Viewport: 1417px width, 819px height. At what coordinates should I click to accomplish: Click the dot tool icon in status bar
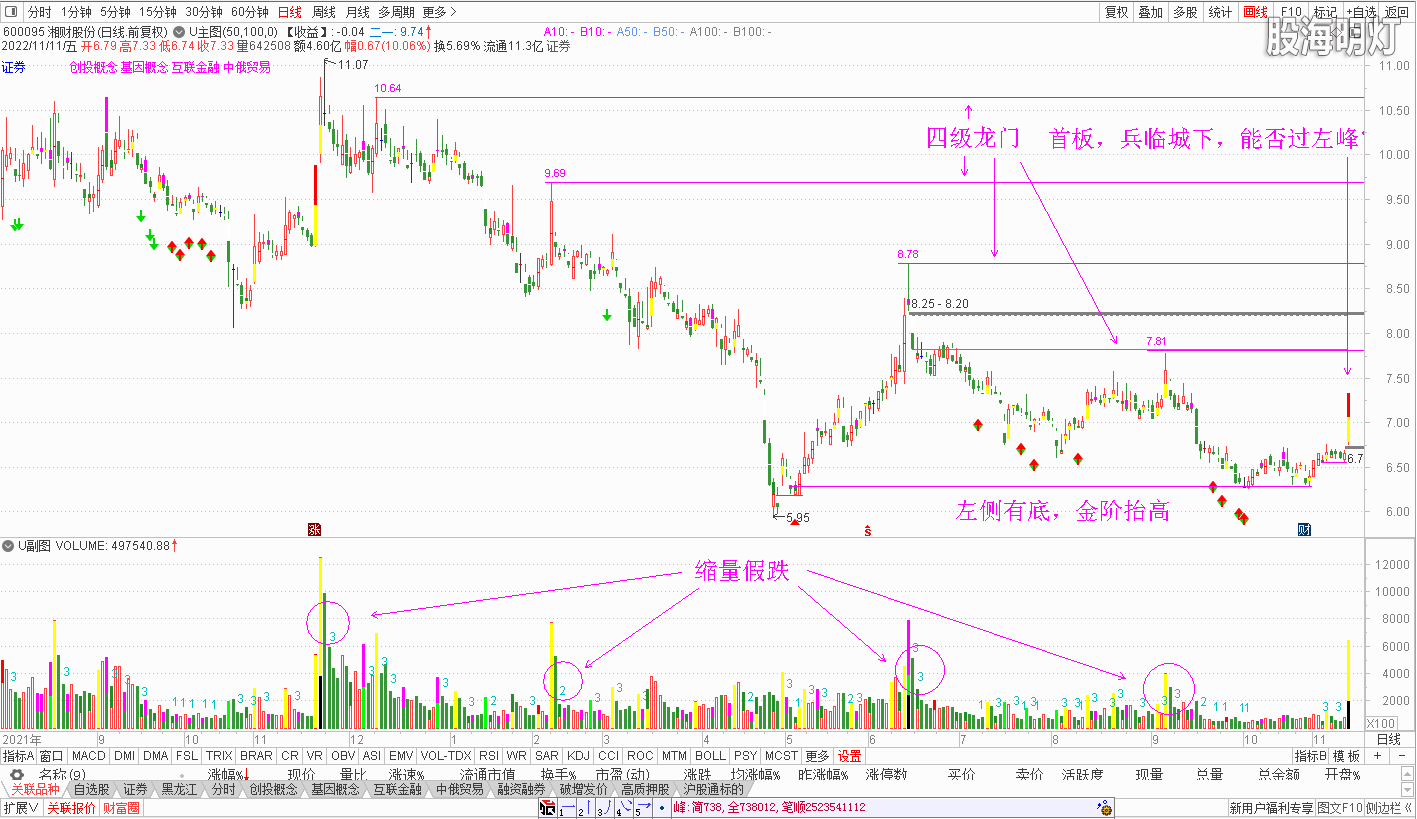point(661,807)
